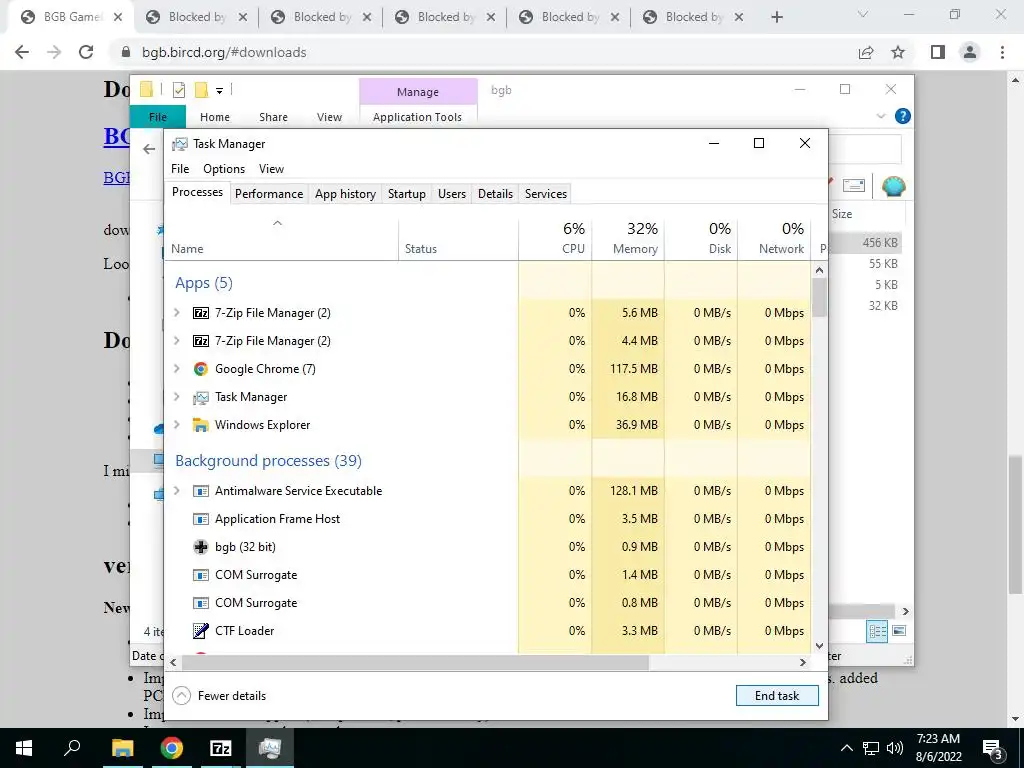This screenshot has height=768, width=1024.
Task: Click the CTF Loader pen icon
Action: click(200, 631)
